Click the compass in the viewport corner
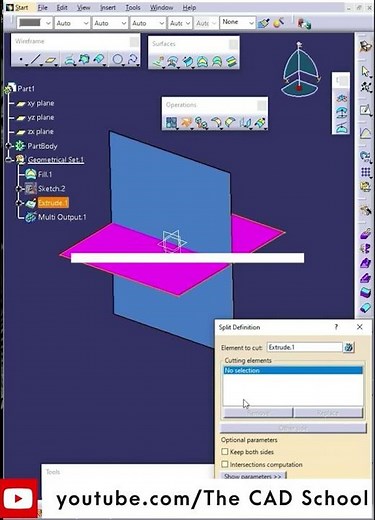The height and width of the screenshot is (520, 375). pyautogui.click(x=300, y=69)
